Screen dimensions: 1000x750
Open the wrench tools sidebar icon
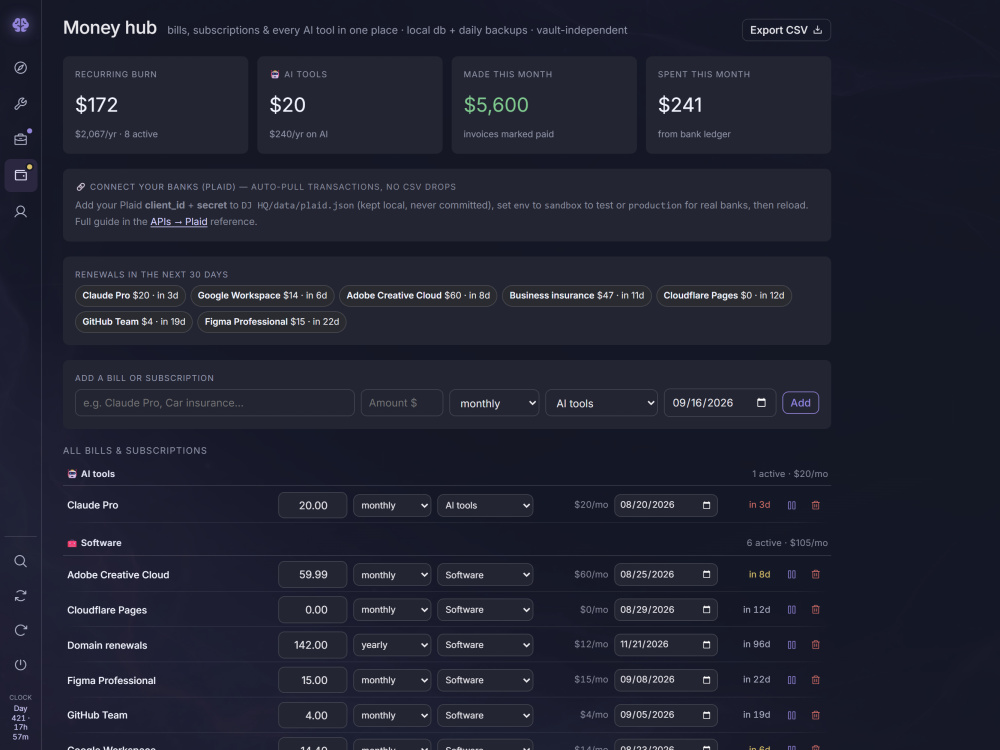pos(20,103)
